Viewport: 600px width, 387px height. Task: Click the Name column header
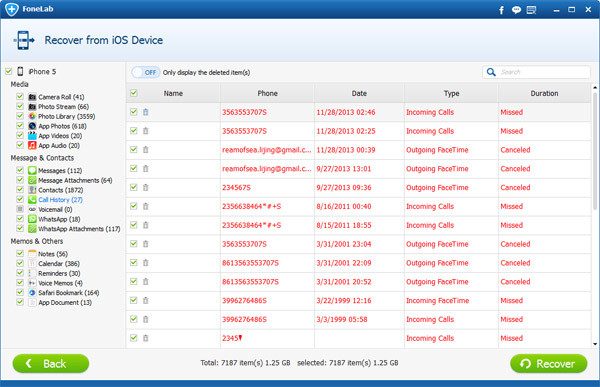[x=173, y=93]
